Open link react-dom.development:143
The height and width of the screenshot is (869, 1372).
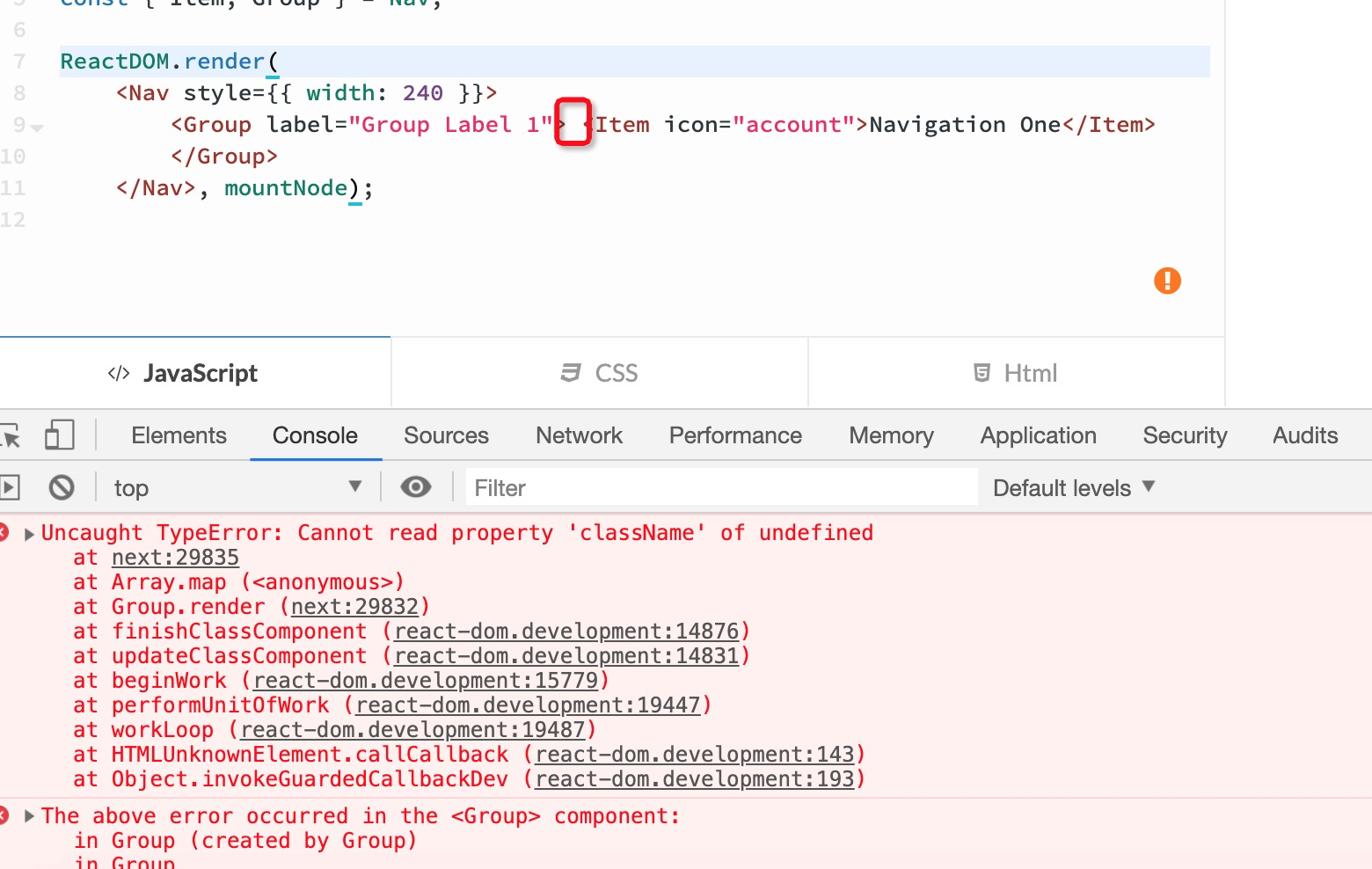[695, 755]
